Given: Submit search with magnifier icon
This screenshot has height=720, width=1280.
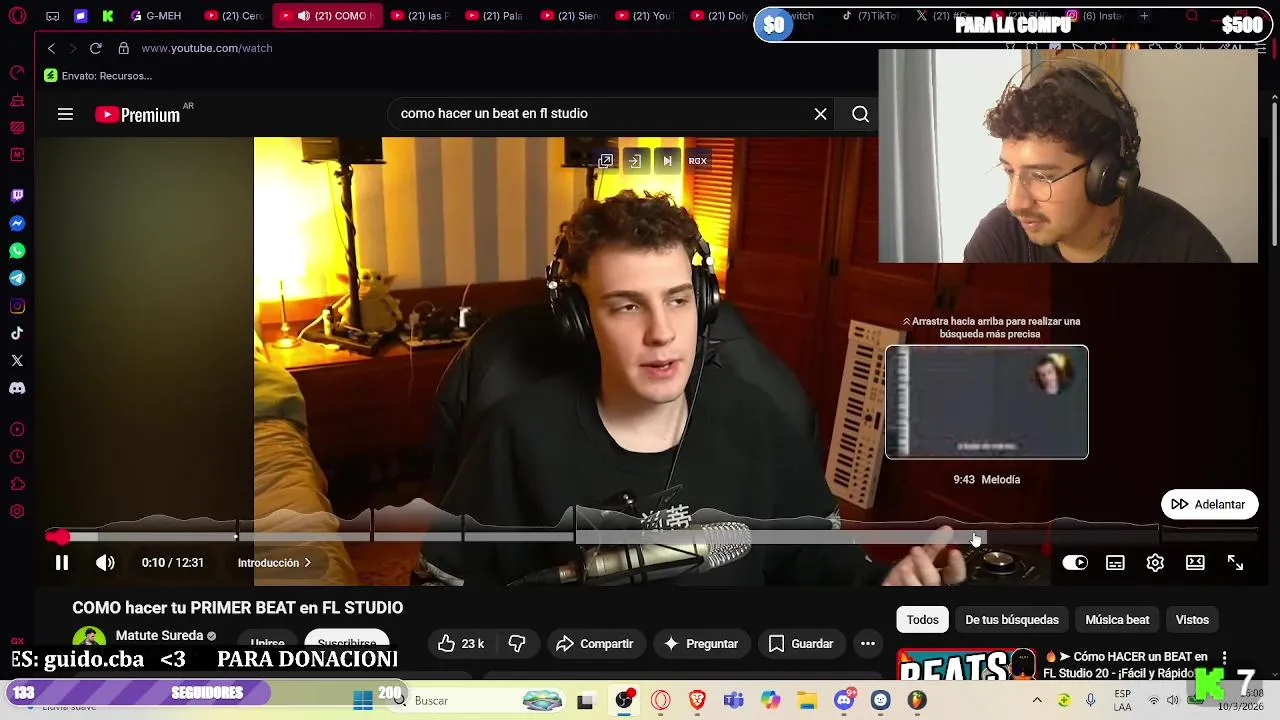Looking at the screenshot, I should tap(860, 114).
